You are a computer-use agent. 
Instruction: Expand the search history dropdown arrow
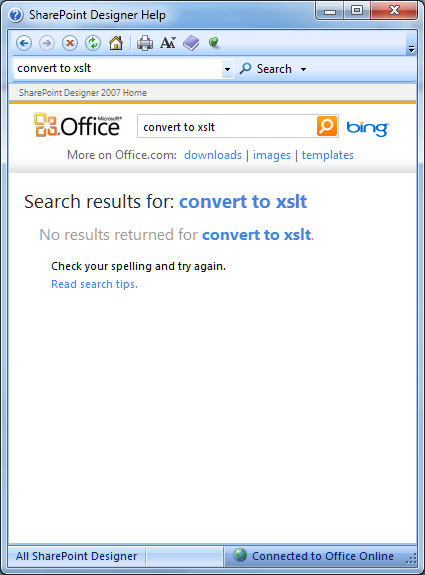[x=227, y=69]
